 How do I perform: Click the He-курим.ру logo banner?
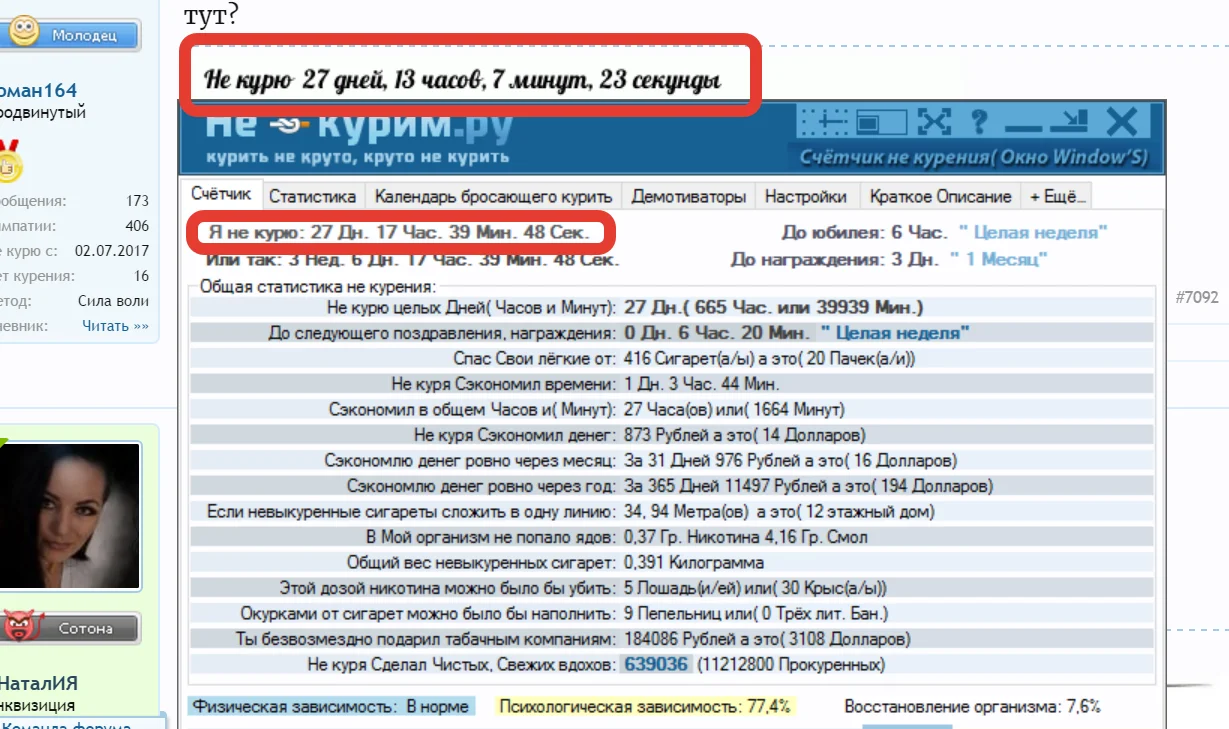pyautogui.click(x=360, y=139)
